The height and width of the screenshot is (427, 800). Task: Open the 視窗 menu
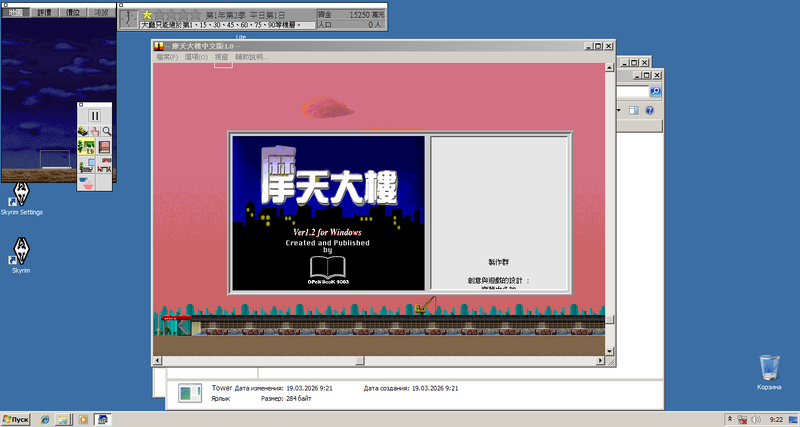coord(221,57)
